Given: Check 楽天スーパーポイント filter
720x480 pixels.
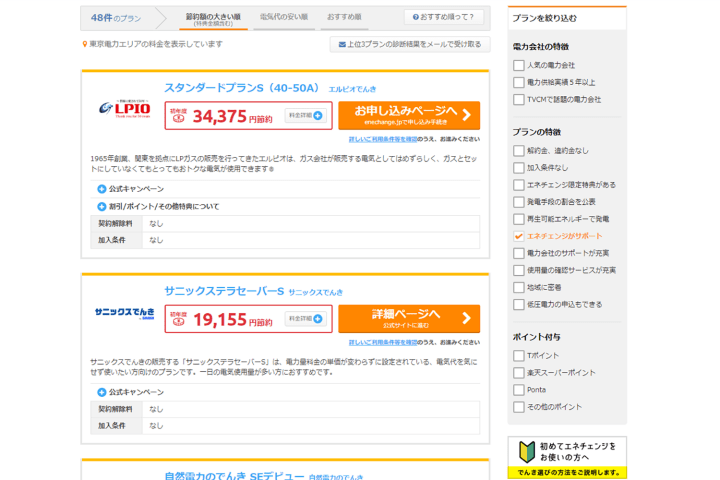Looking at the screenshot, I should click(518, 373).
